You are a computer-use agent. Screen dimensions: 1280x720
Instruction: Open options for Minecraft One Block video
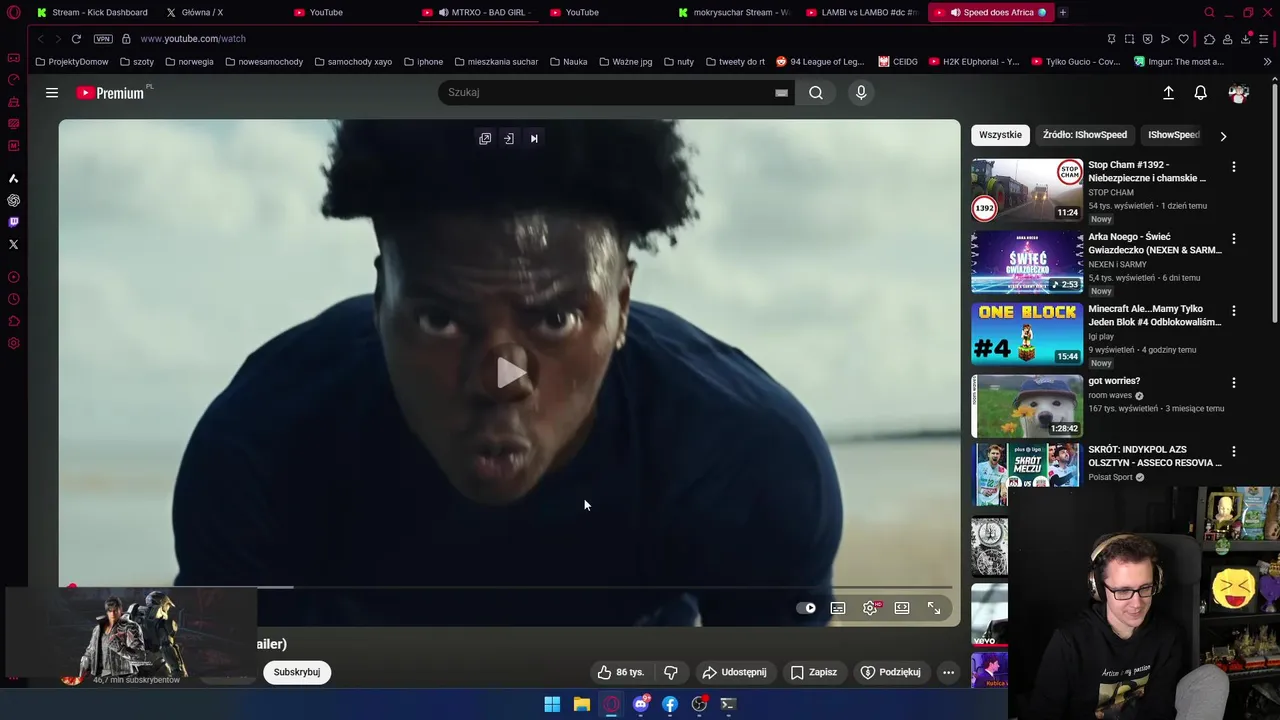[1233, 311]
